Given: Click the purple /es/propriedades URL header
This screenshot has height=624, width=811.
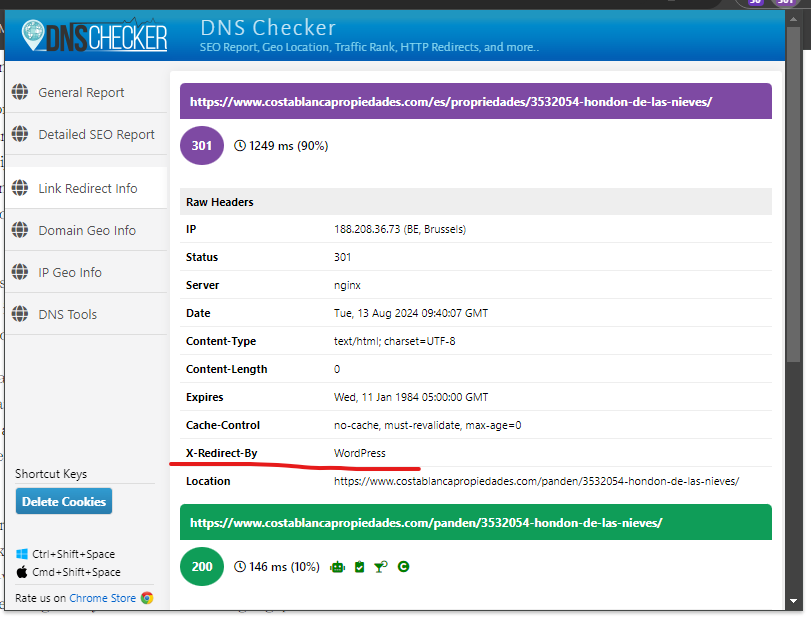Looking at the screenshot, I should [475, 101].
